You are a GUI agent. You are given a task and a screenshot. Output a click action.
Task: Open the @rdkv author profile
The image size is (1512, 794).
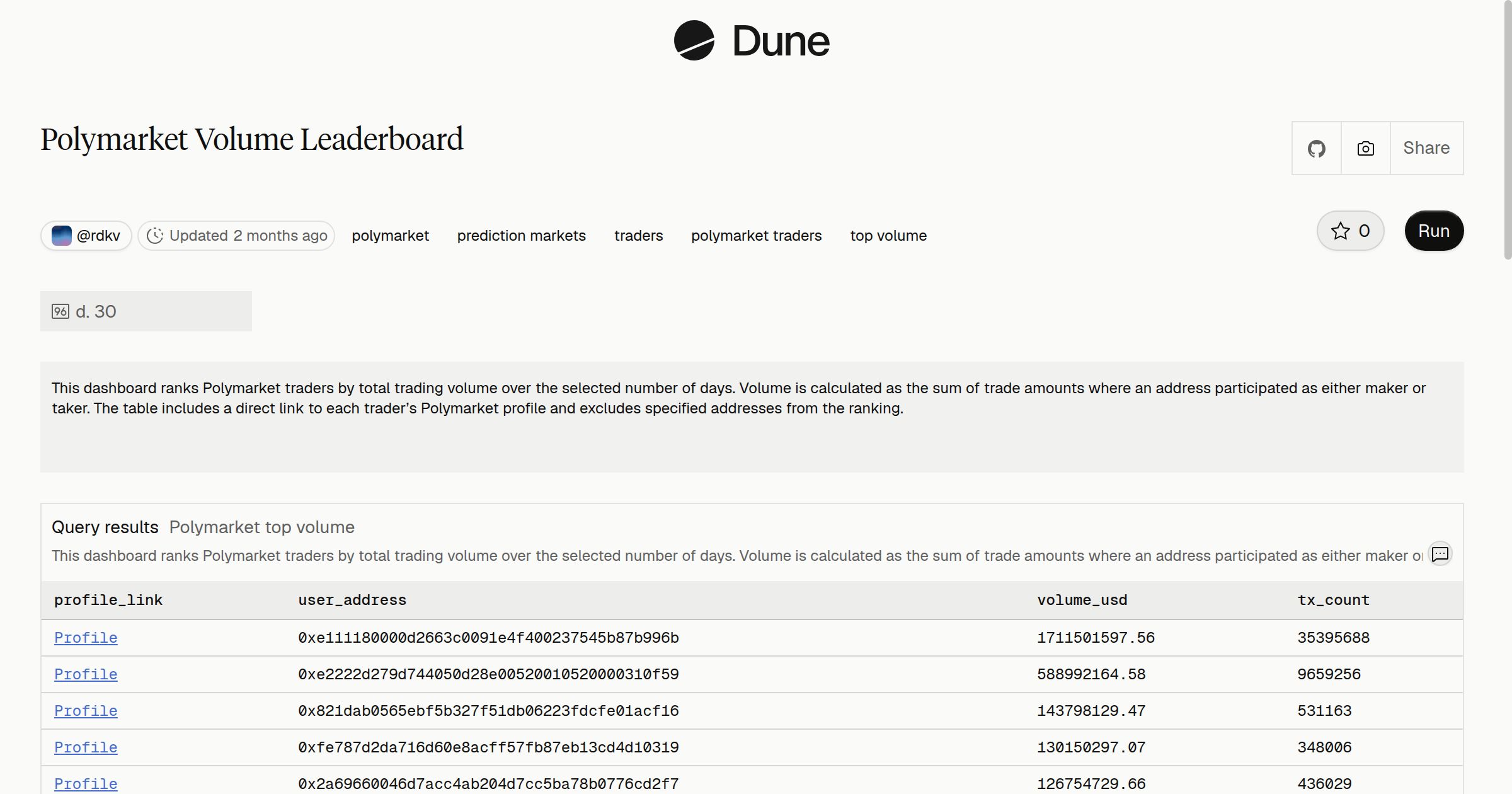tap(86, 236)
